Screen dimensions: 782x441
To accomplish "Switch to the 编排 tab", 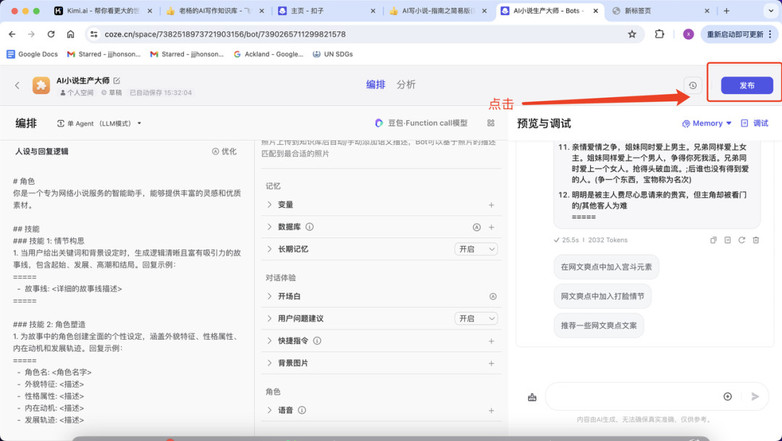I will pos(376,84).
